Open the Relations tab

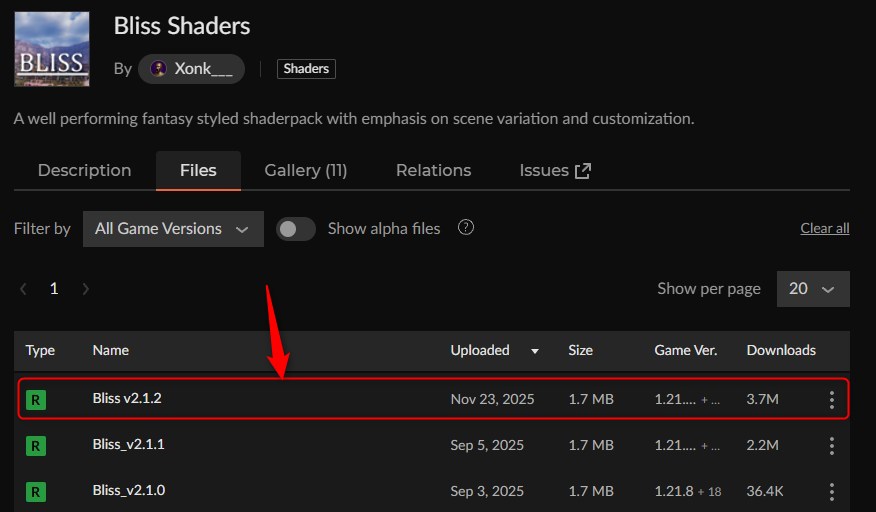pyautogui.click(x=434, y=170)
